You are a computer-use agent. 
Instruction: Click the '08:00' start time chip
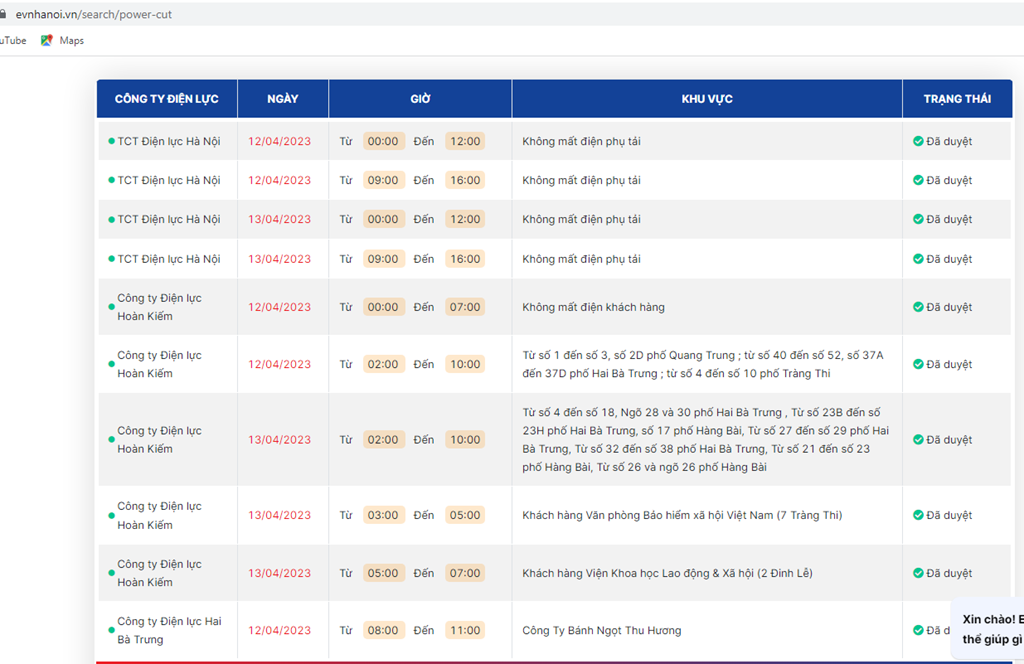point(383,630)
